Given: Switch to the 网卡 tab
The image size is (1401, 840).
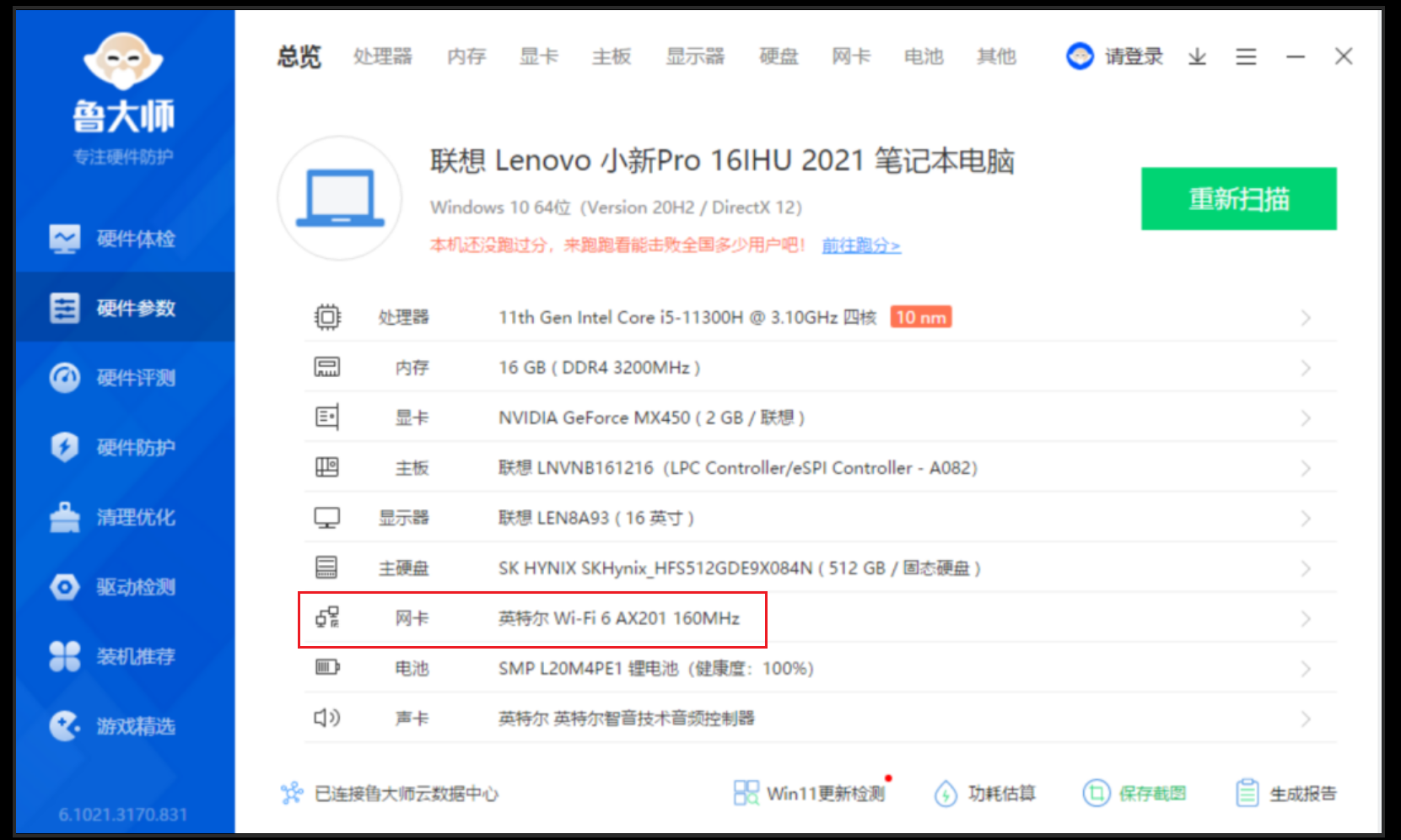Looking at the screenshot, I should tap(851, 57).
